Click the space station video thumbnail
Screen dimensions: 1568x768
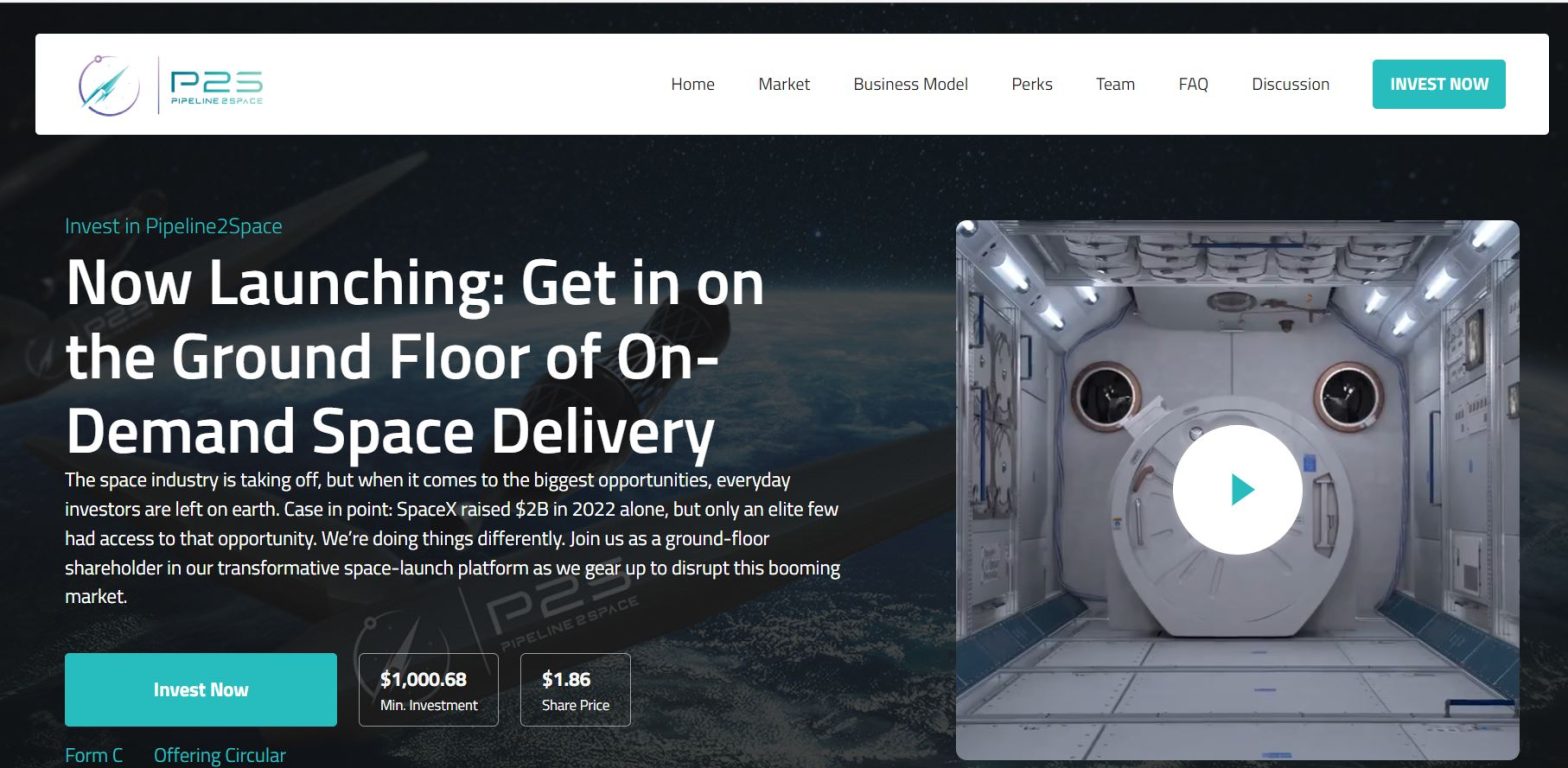[x=1237, y=490]
